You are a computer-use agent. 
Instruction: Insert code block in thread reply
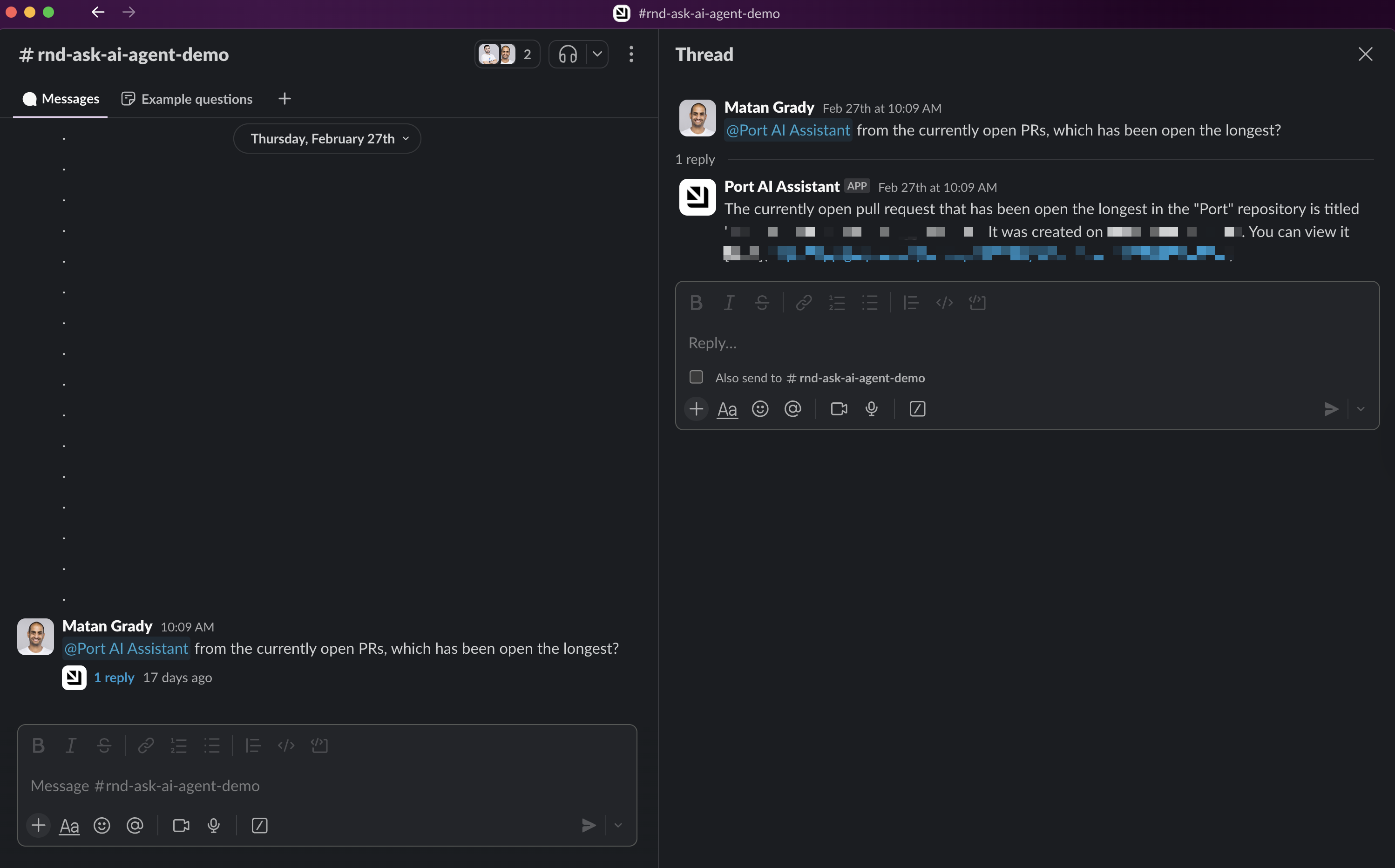977,303
